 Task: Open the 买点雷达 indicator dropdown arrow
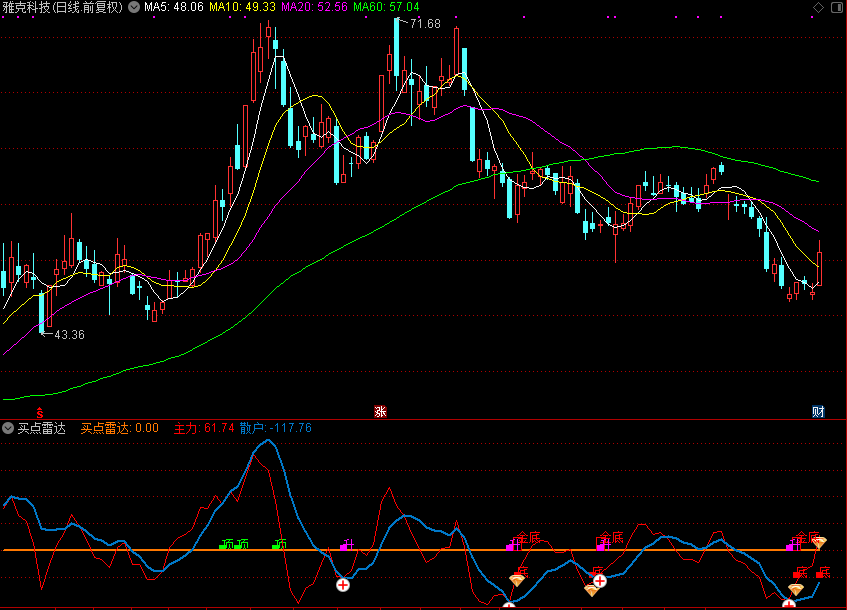click(x=9, y=428)
